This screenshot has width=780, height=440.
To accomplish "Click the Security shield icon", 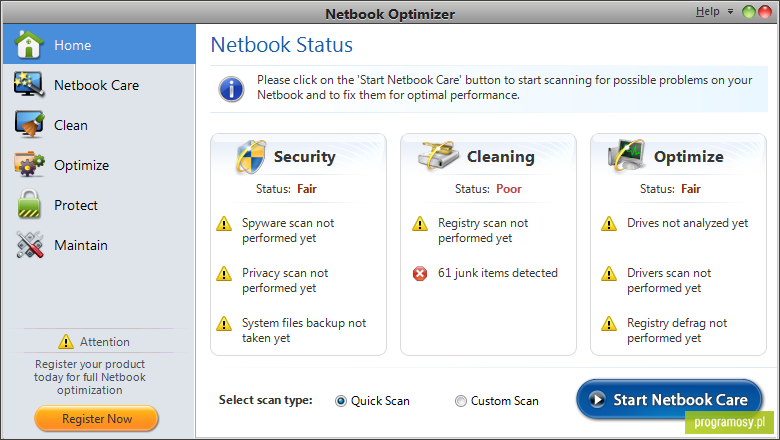I will click(251, 157).
